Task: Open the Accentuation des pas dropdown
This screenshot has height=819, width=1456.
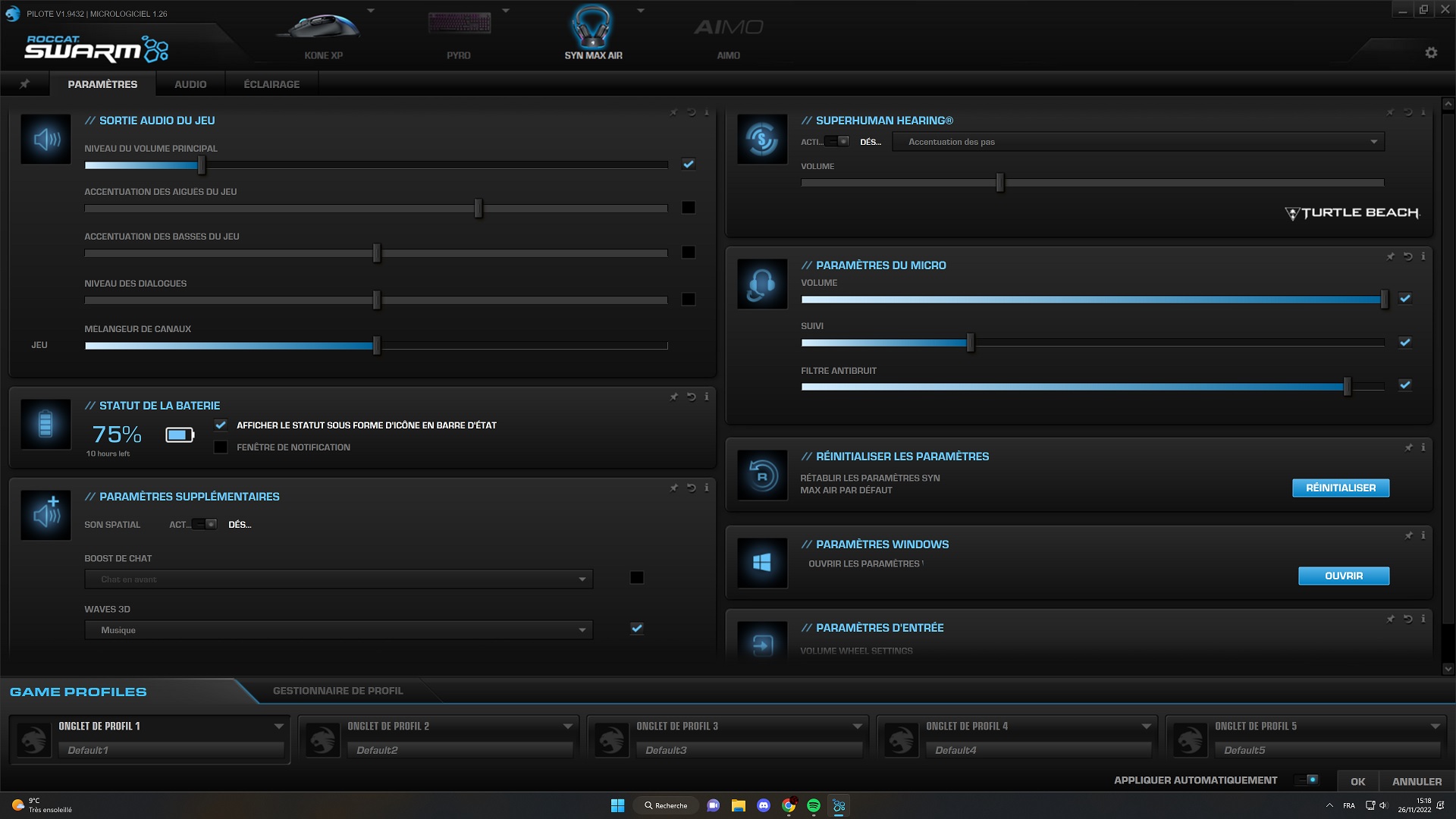Action: pyautogui.click(x=1138, y=142)
